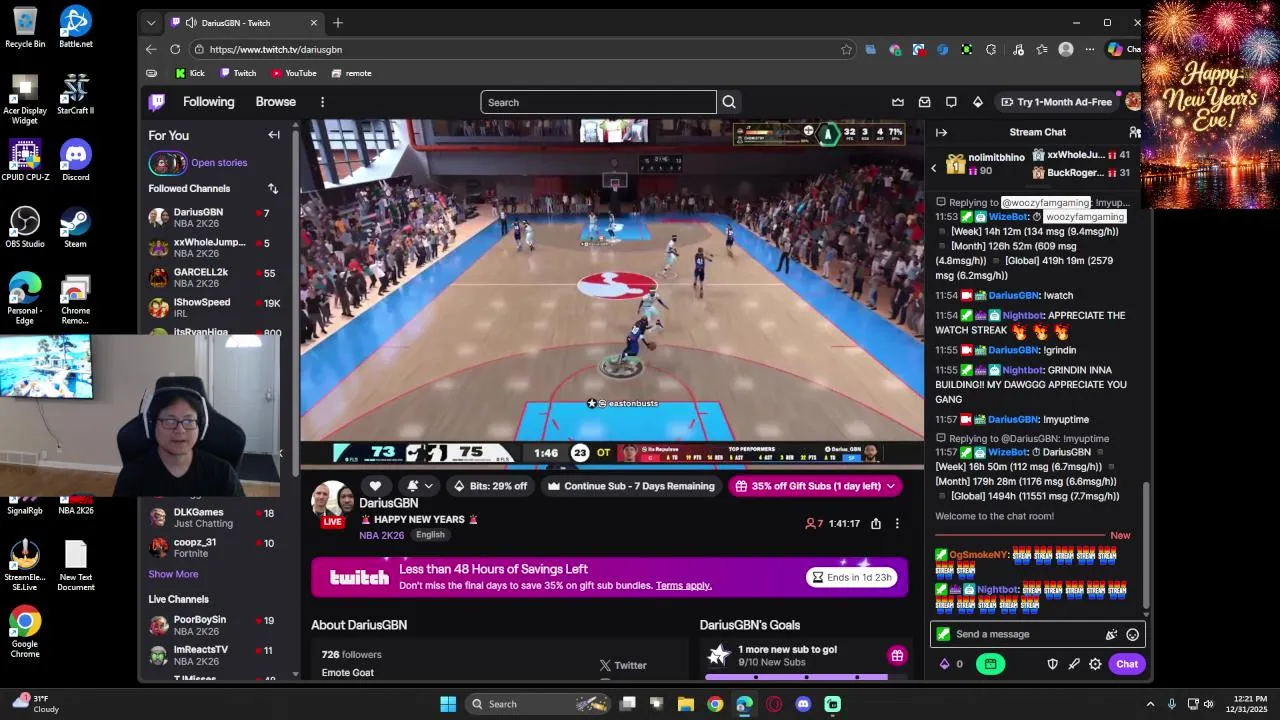Click the search magnifier button

(x=729, y=102)
